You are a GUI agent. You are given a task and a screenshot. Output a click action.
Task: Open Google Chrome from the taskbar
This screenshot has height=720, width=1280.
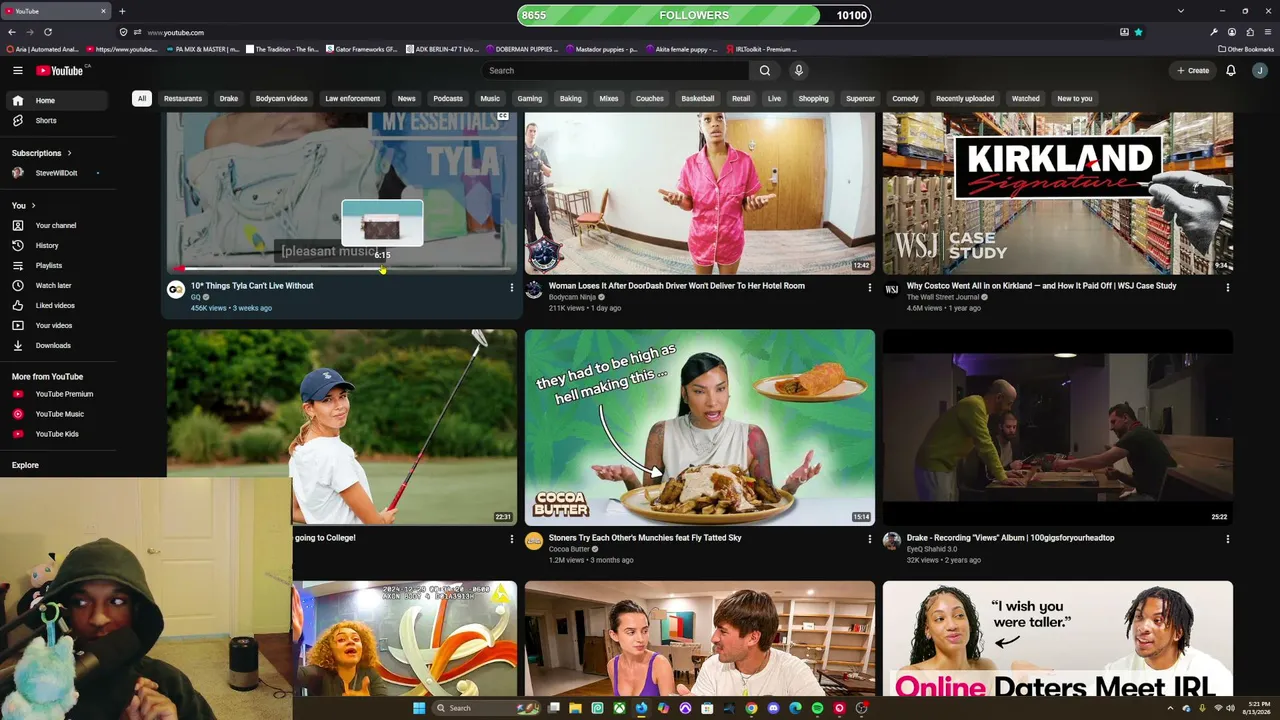click(751, 708)
